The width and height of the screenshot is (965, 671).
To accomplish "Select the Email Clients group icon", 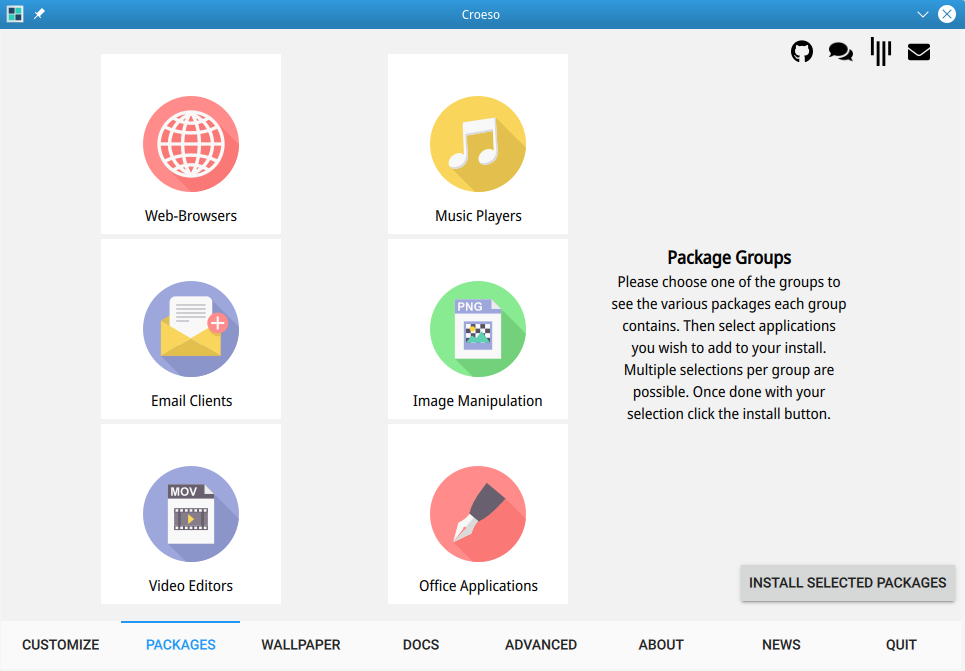I will (x=191, y=329).
